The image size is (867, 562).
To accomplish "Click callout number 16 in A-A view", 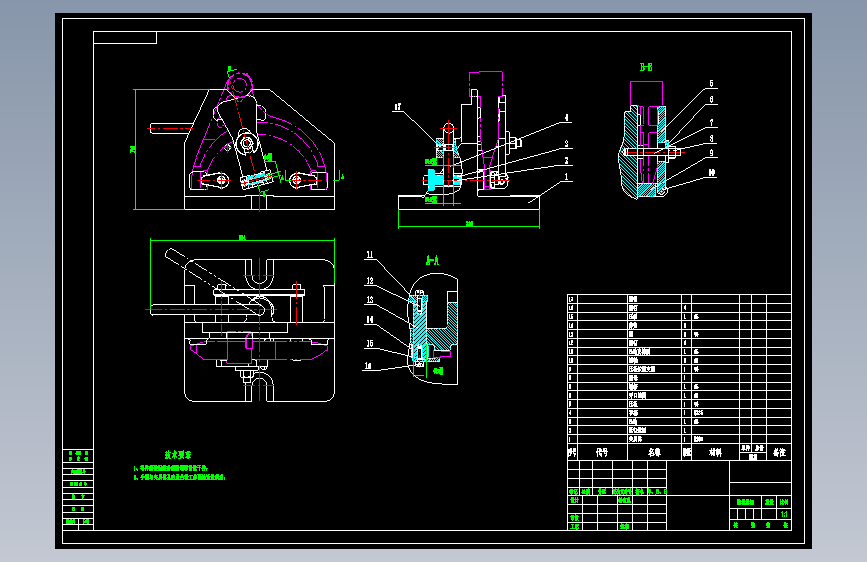I will 368,366.
